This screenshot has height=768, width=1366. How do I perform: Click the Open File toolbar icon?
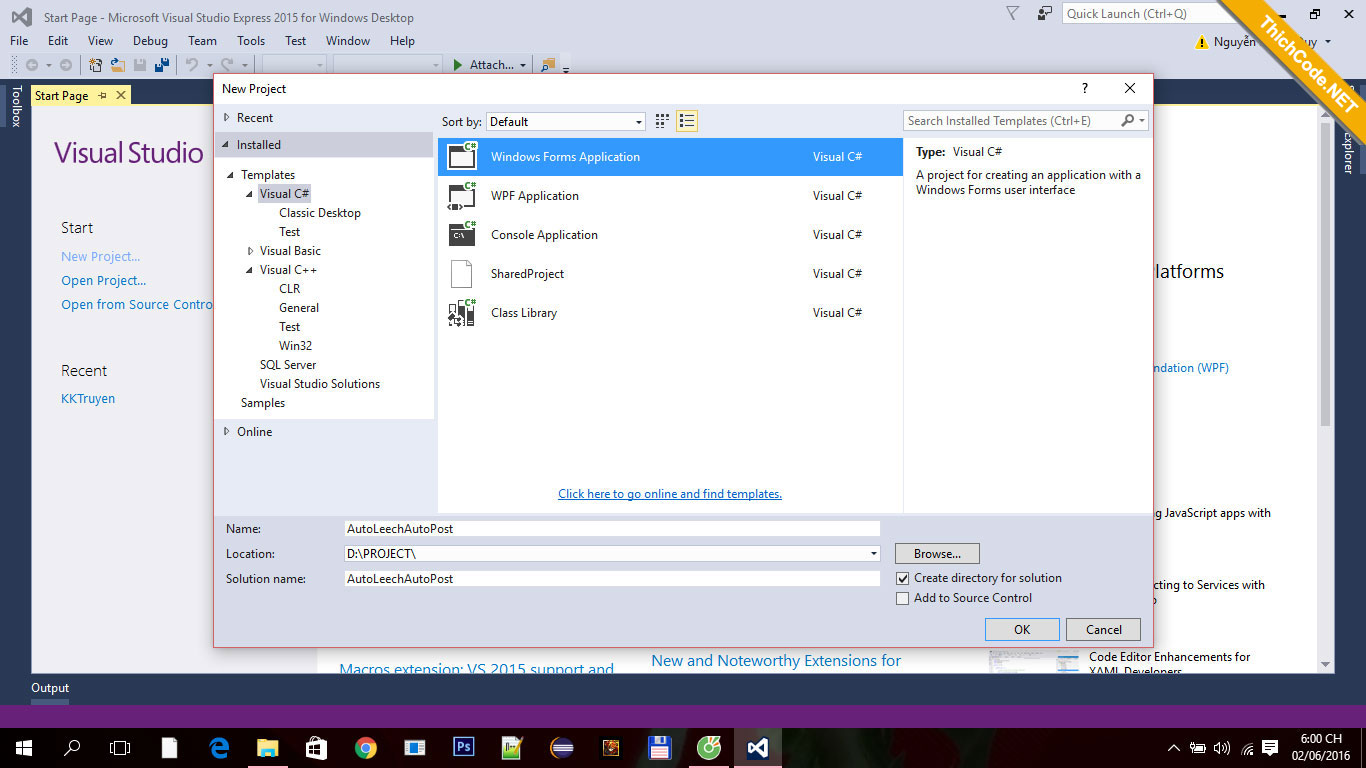coord(117,65)
